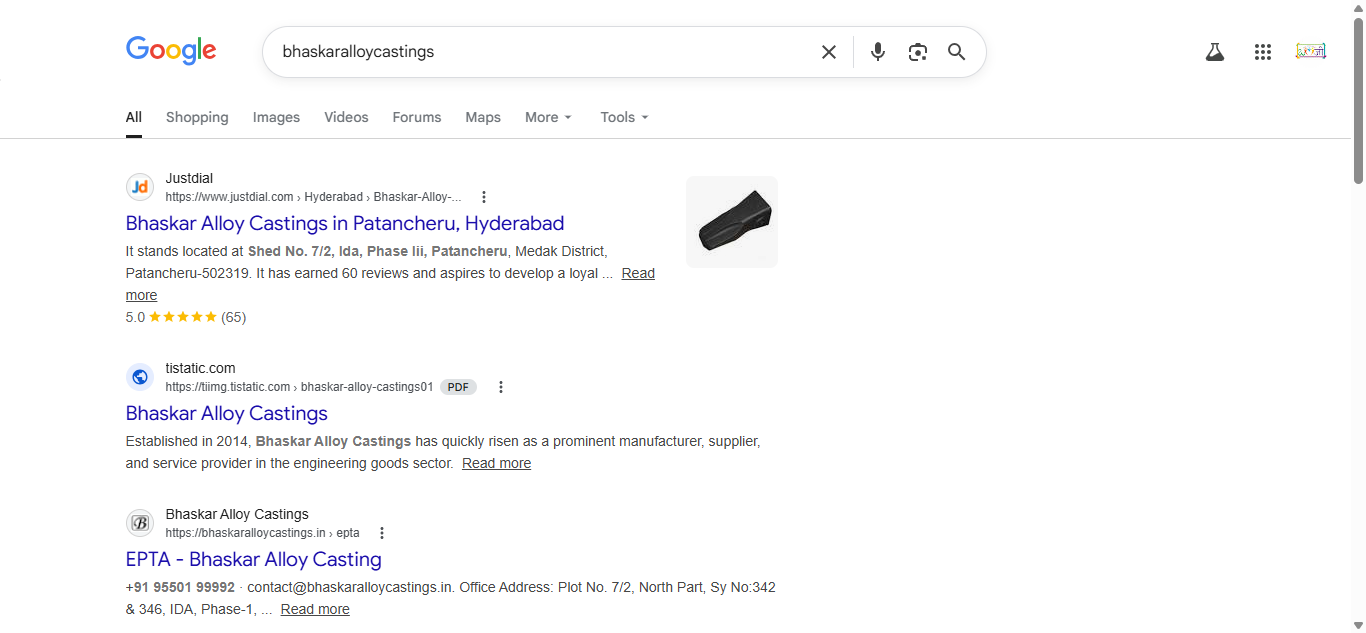
Task: Open Google Lens image search
Action: pos(917,52)
